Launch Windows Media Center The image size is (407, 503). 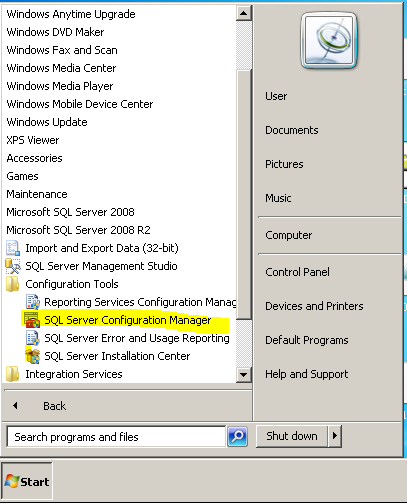(61, 68)
